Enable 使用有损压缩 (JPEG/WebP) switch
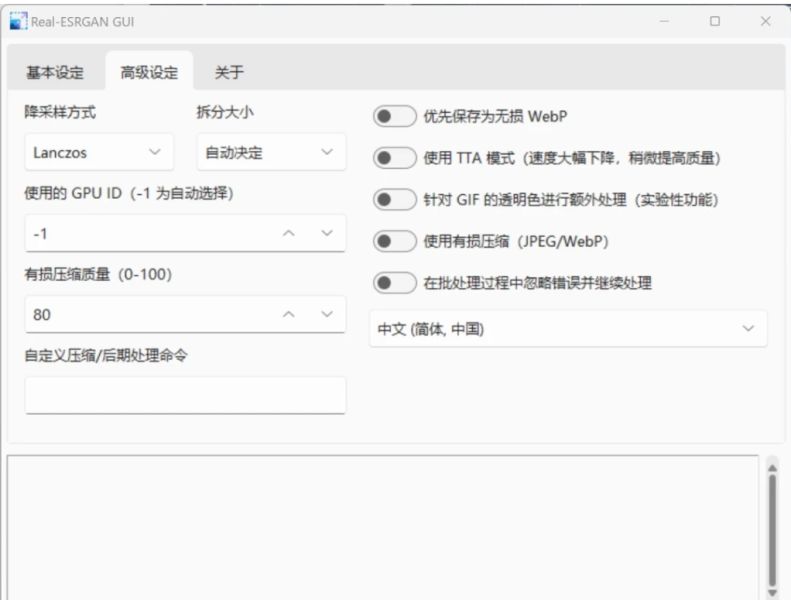This screenshot has height=600, width=791. [394, 241]
